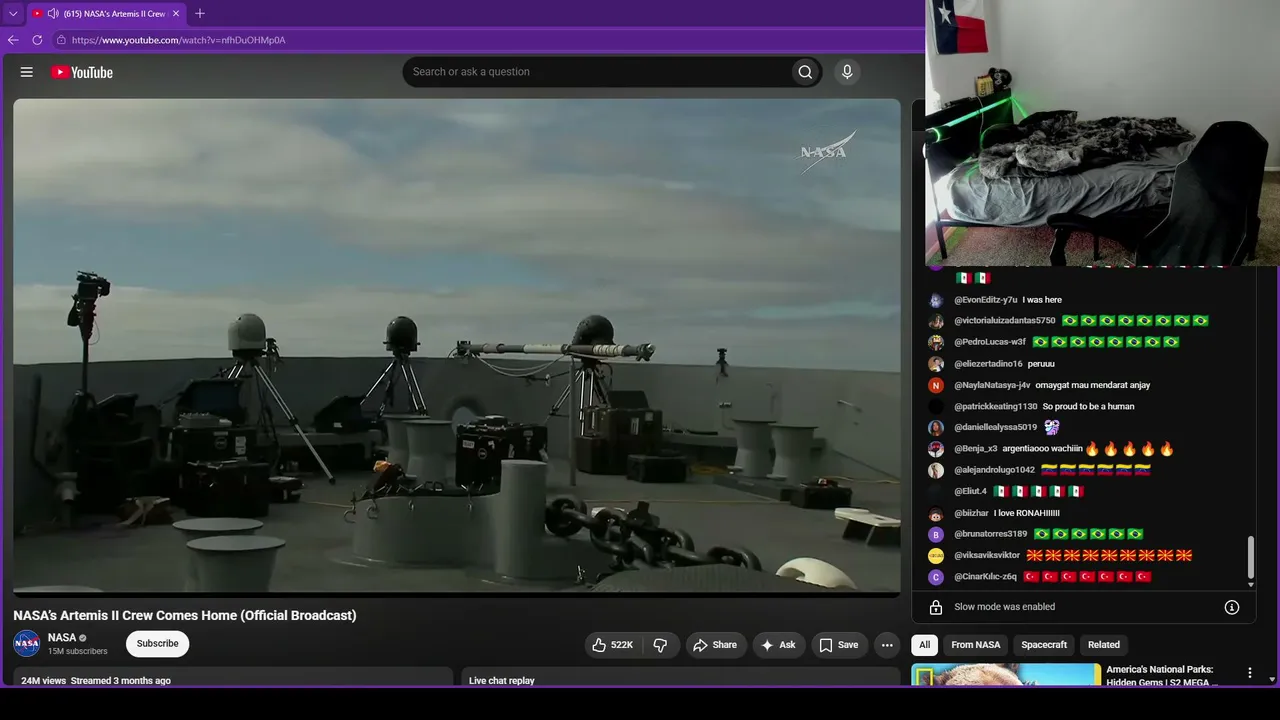1280x720 pixels.
Task: Open America's National Parks video title
Action: coord(1163,675)
